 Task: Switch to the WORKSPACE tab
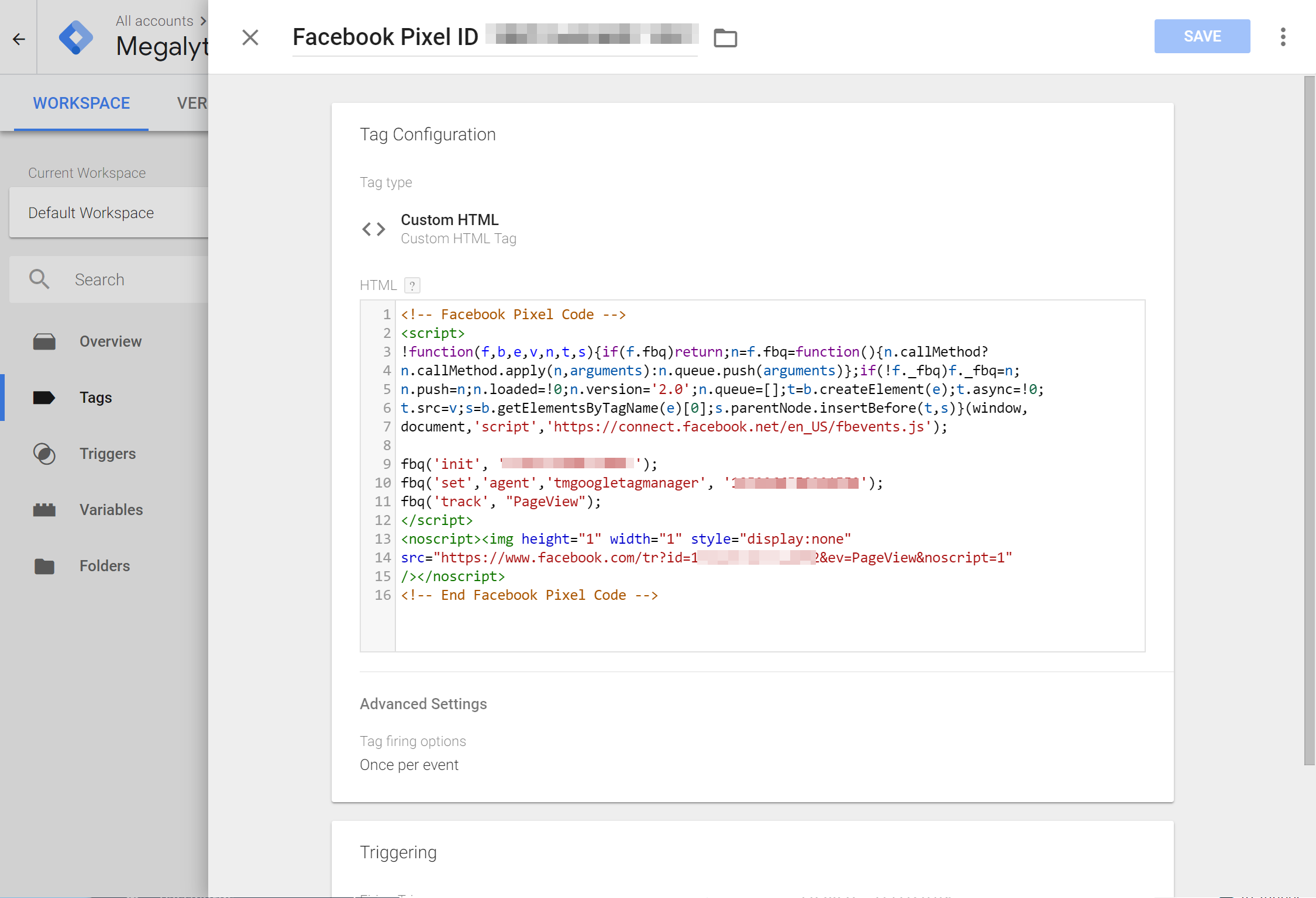tap(81, 103)
